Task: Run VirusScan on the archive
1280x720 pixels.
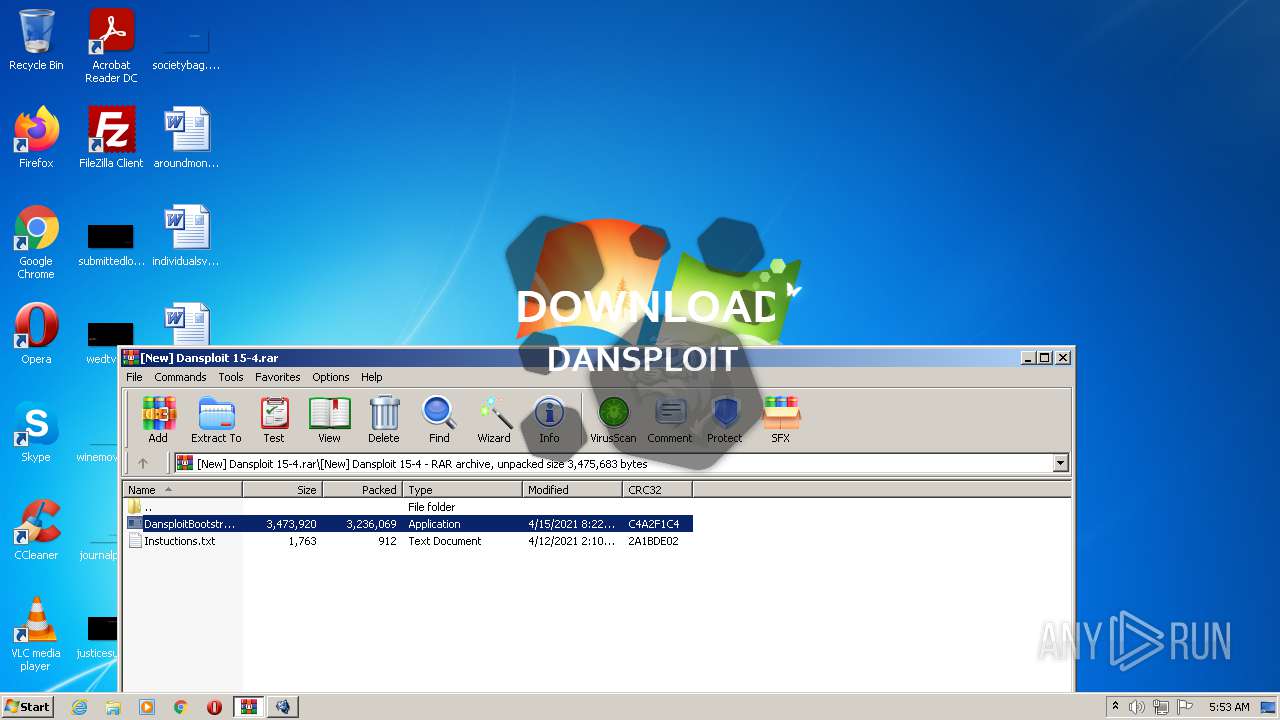Action: click(x=613, y=419)
